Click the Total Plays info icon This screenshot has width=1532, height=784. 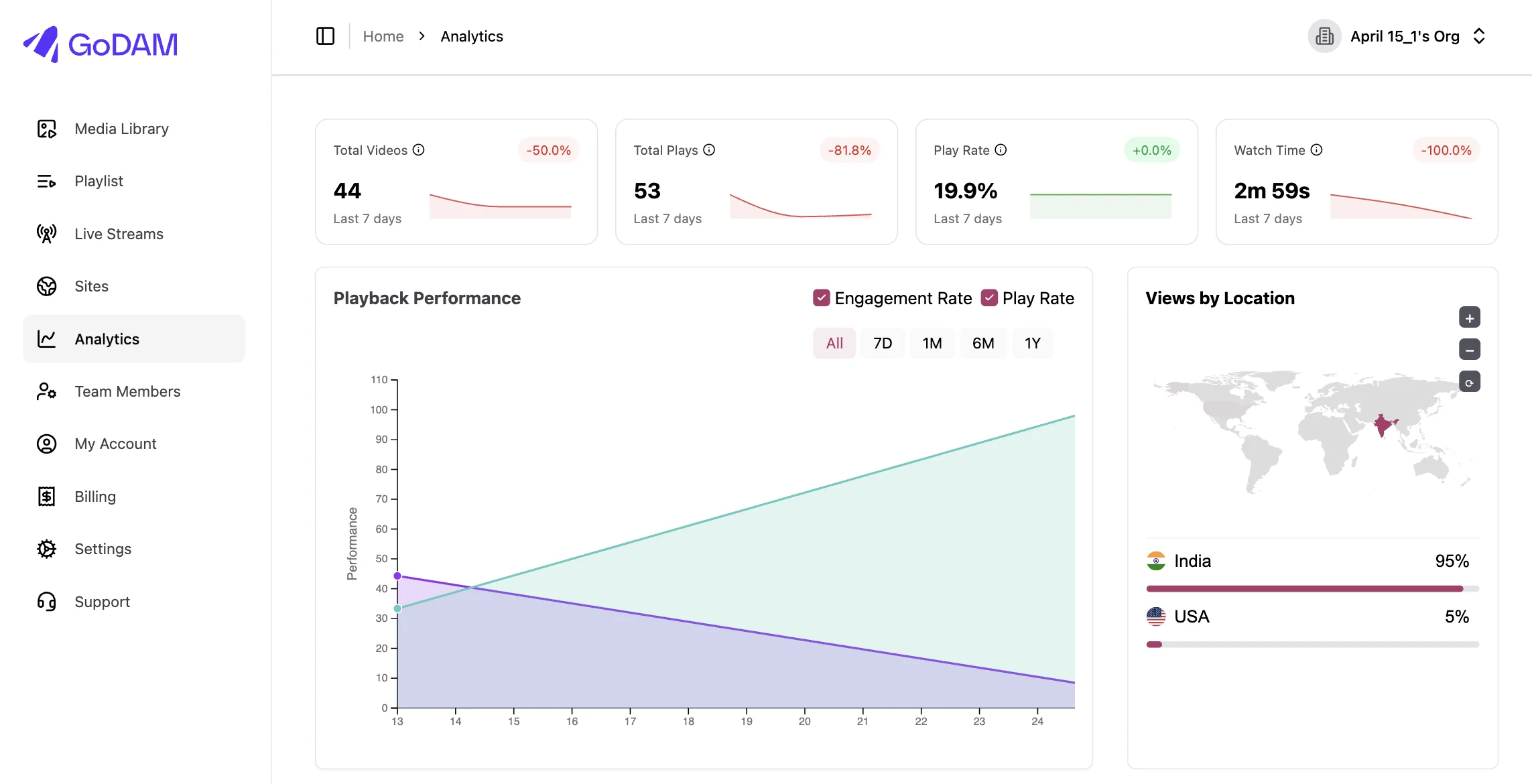click(x=709, y=150)
